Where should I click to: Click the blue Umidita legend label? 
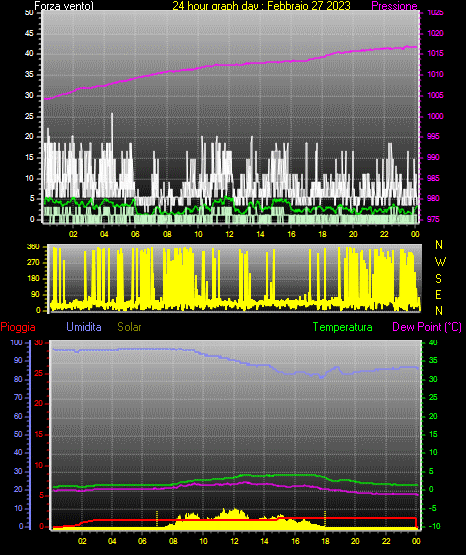(x=84, y=327)
